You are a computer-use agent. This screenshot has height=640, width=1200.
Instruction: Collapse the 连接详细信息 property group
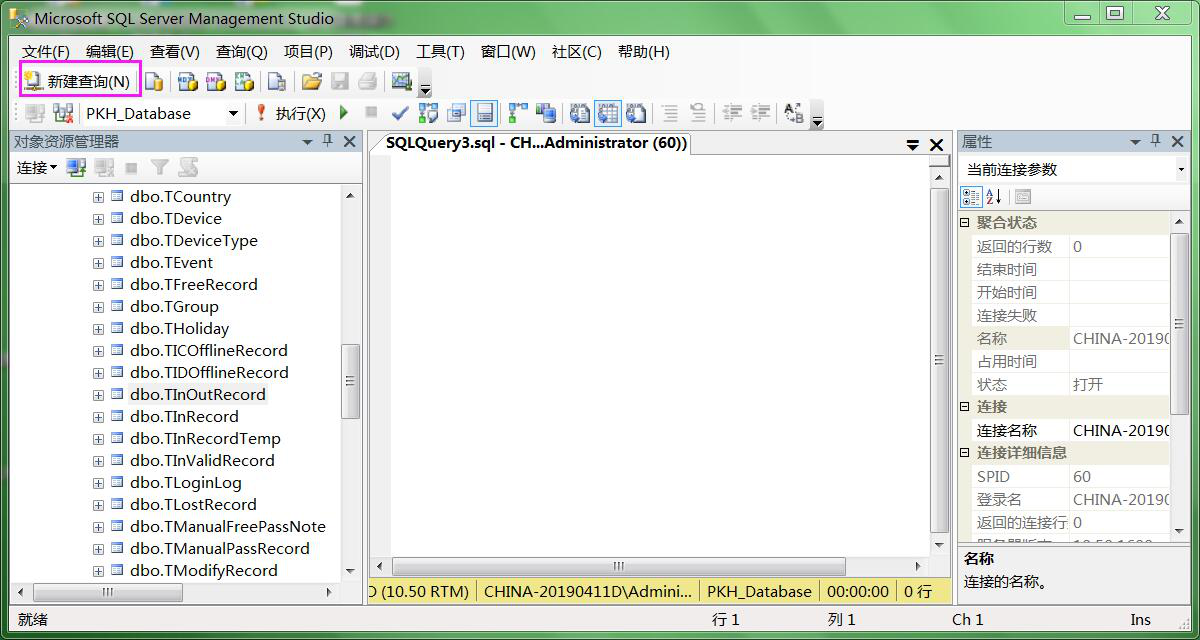(x=965, y=453)
